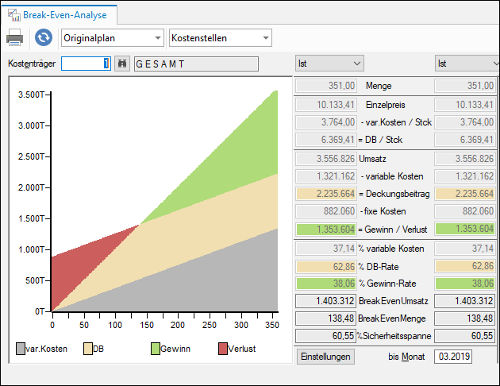Screen dimensions: 500x386
Task: Click right Gewinn / Verlust value 1.353.604
Action: point(465,229)
